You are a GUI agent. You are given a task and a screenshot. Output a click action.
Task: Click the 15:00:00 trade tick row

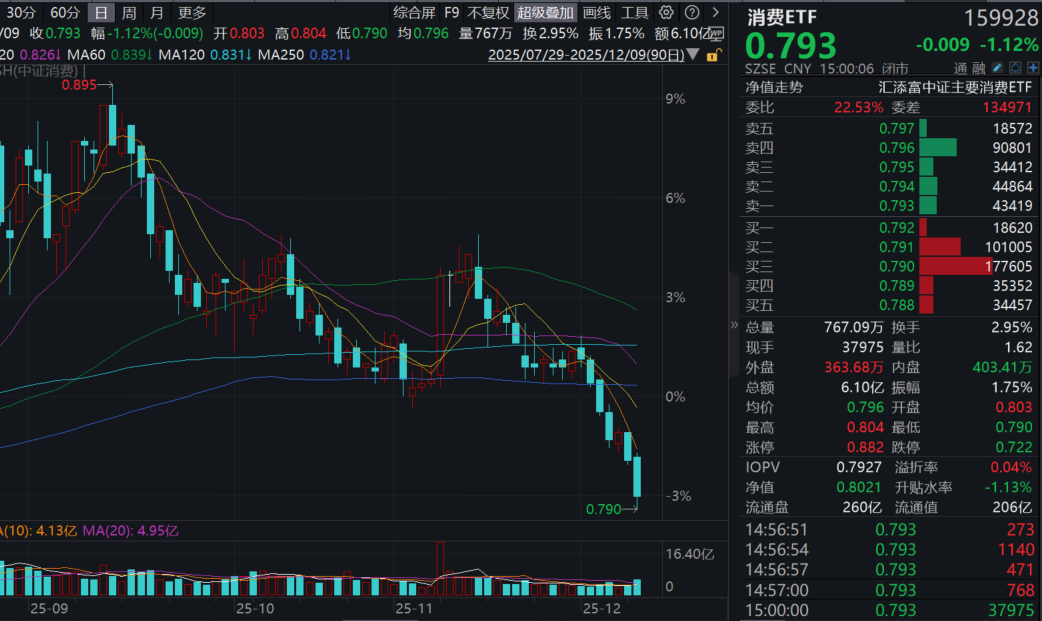tap(889, 610)
